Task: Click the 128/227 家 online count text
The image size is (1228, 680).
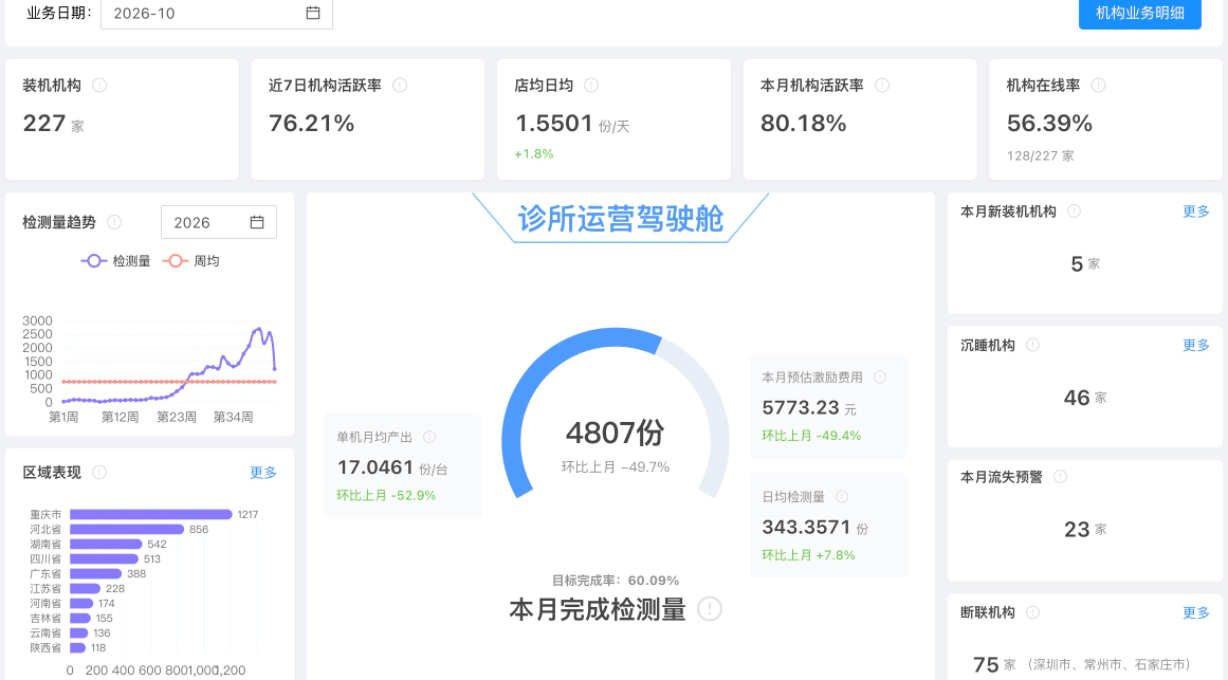Action: [1040, 156]
